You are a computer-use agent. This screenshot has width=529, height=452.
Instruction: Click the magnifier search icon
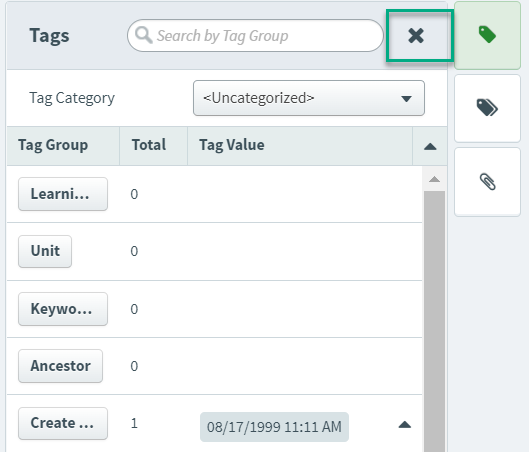click(x=144, y=35)
